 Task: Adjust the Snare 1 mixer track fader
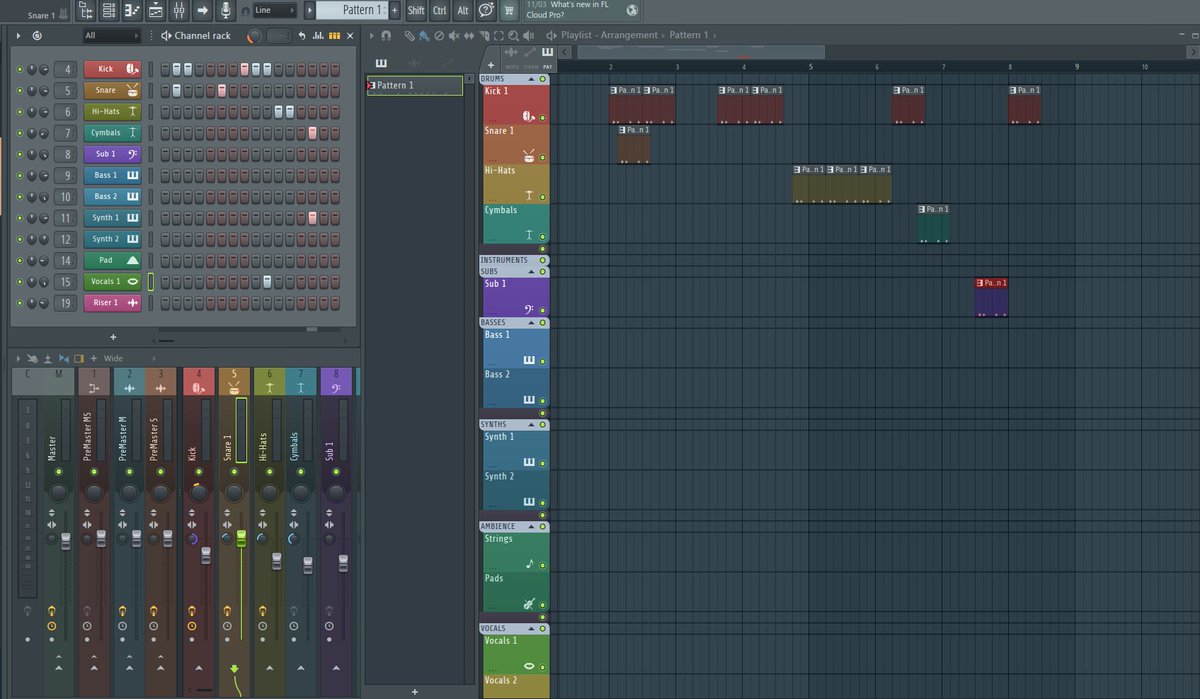click(x=241, y=540)
